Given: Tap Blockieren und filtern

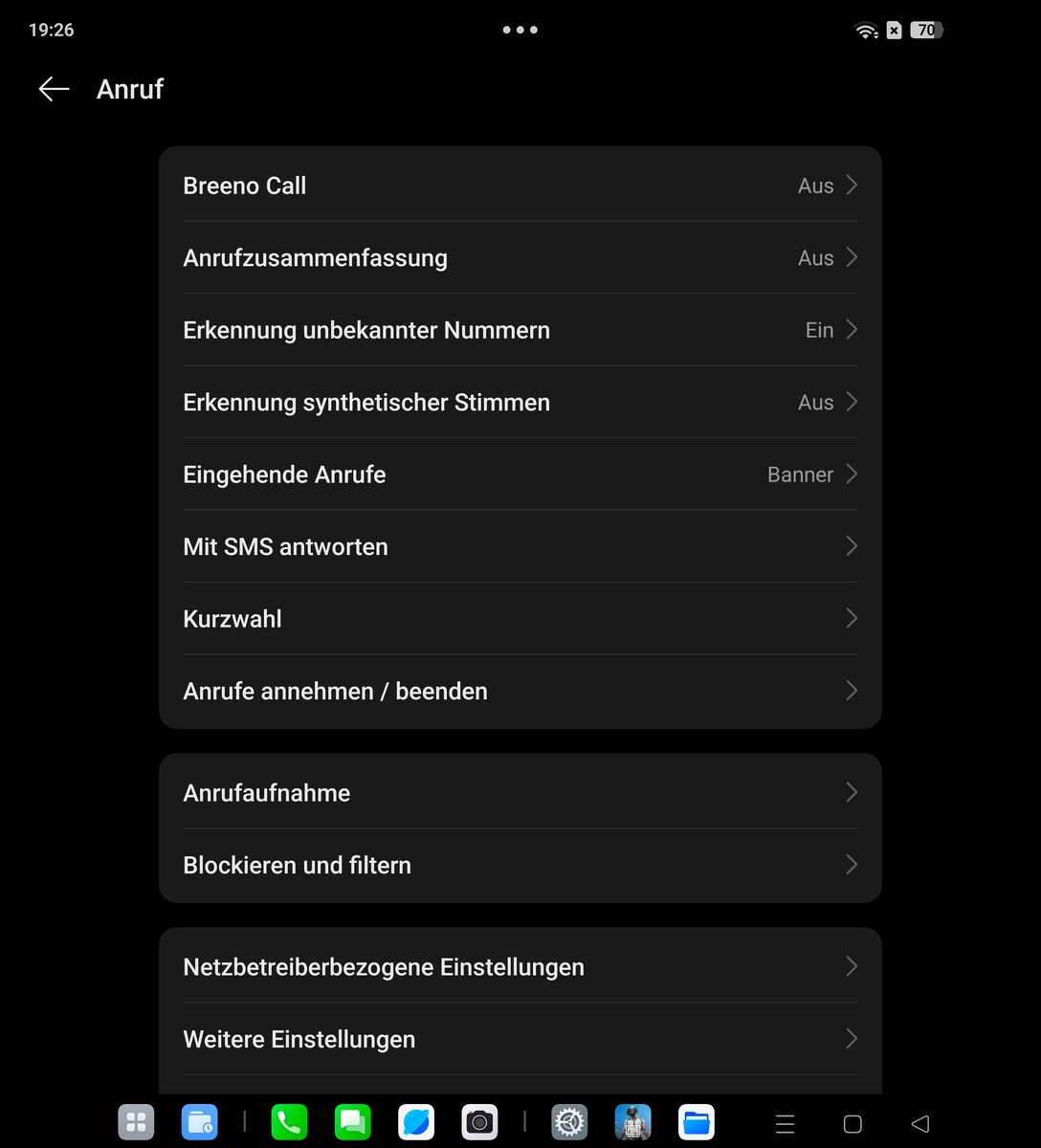Looking at the screenshot, I should [x=520, y=865].
